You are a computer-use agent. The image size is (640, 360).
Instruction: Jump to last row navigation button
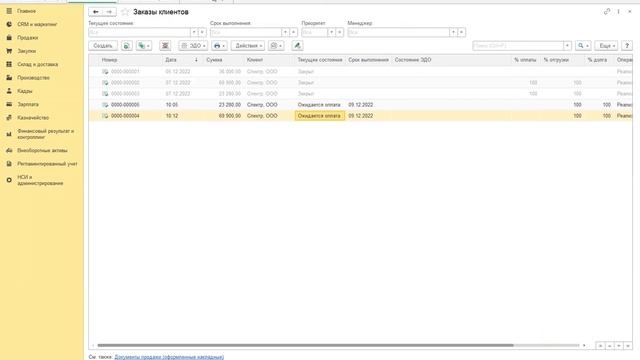click(628, 346)
